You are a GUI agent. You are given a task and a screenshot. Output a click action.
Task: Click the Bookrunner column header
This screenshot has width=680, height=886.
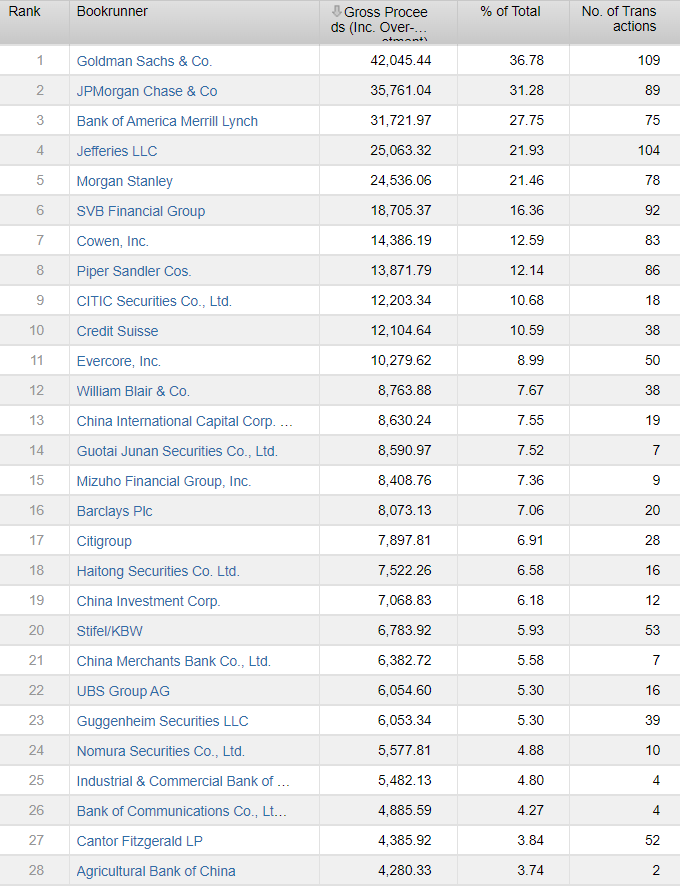pyautogui.click(x=112, y=11)
